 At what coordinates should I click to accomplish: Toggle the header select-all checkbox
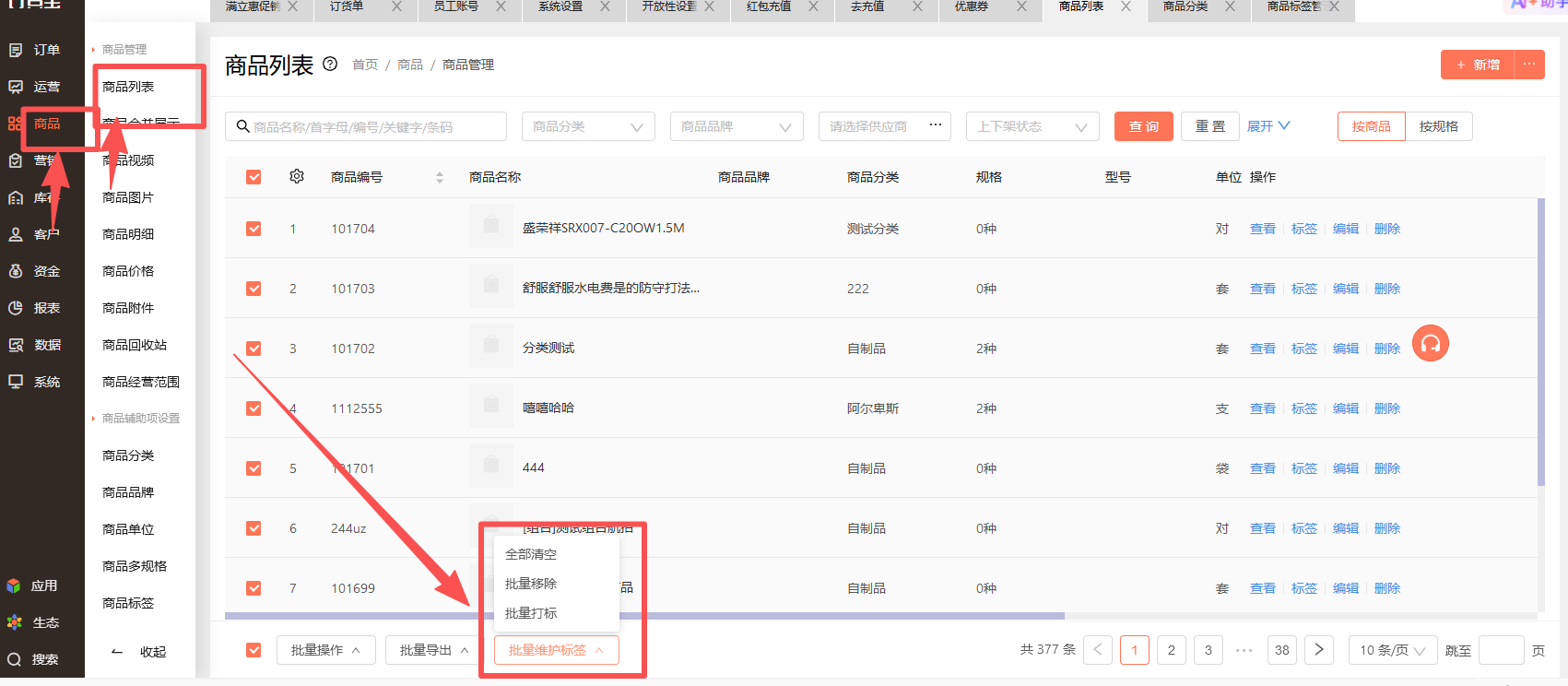point(253,177)
